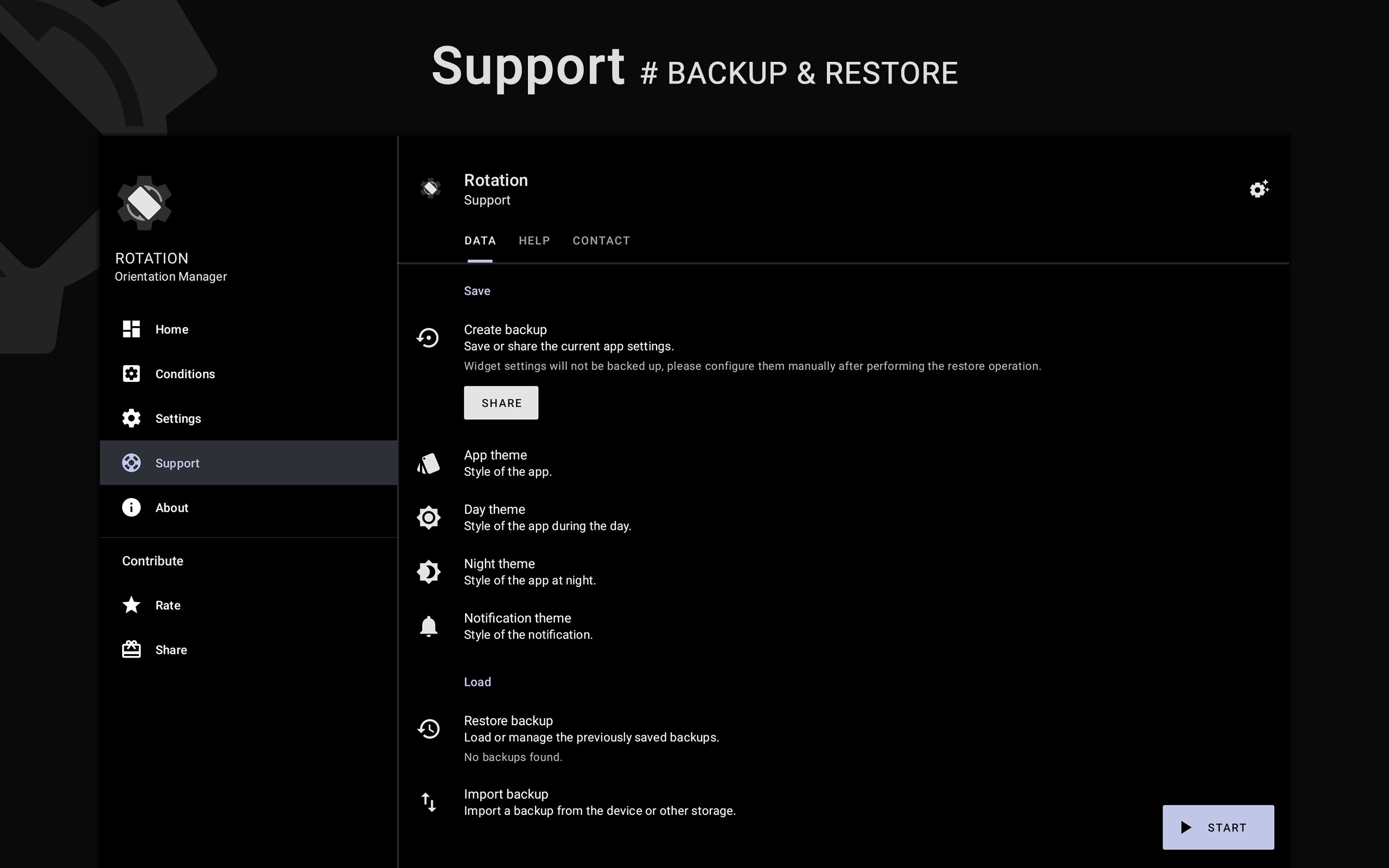Click the Import backup up-down arrows icon

[x=428, y=802]
